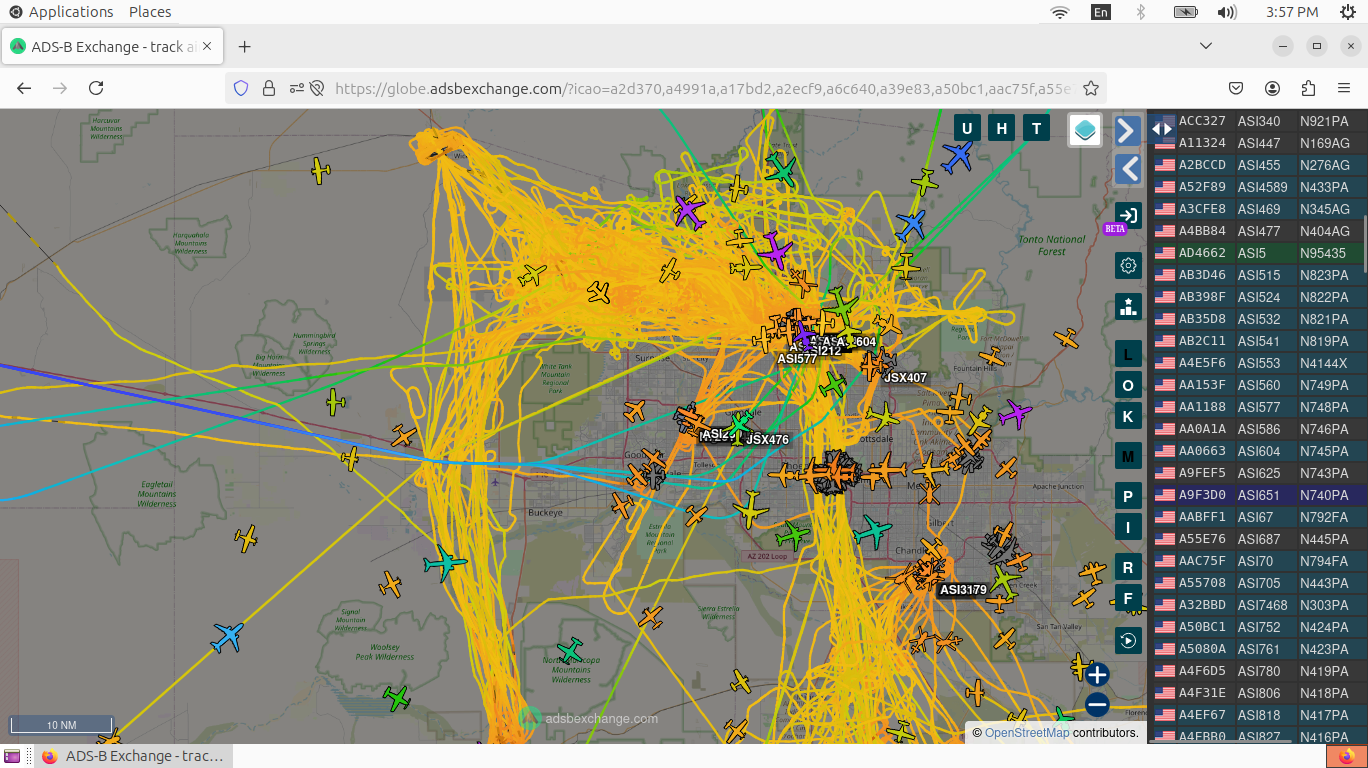Expand the list all tabs chevron
The height and width of the screenshot is (768, 1368).
(x=1206, y=47)
